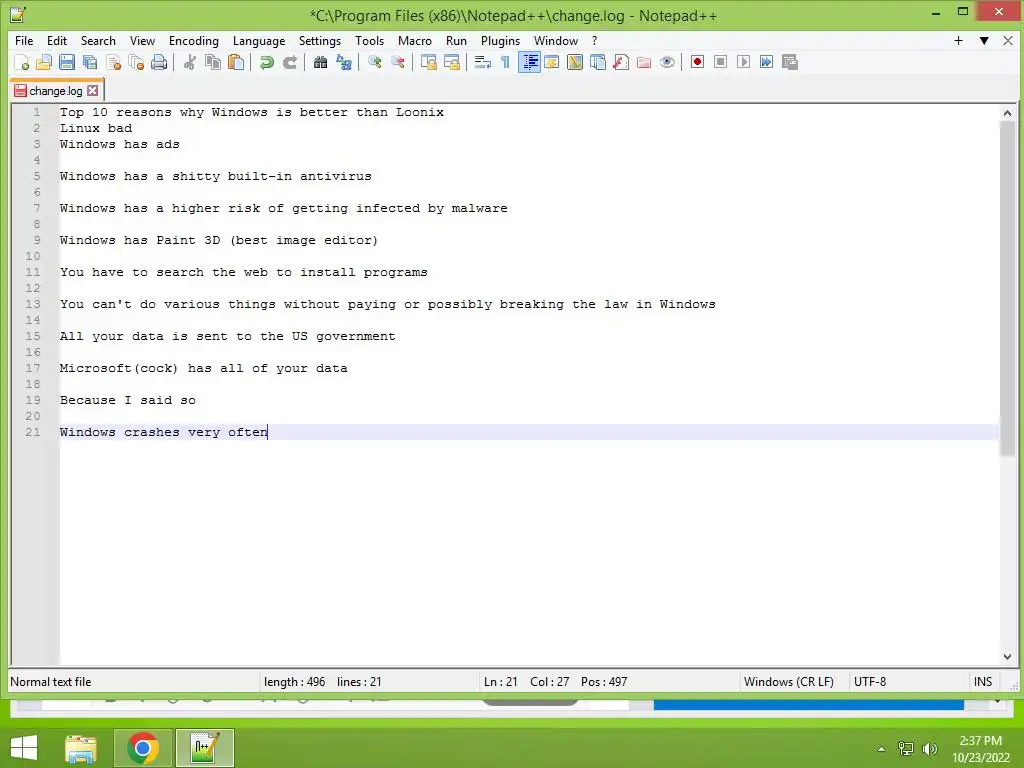Open File Explorer from the taskbar
Screen dimensions: 1024x768
(x=81, y=748)
